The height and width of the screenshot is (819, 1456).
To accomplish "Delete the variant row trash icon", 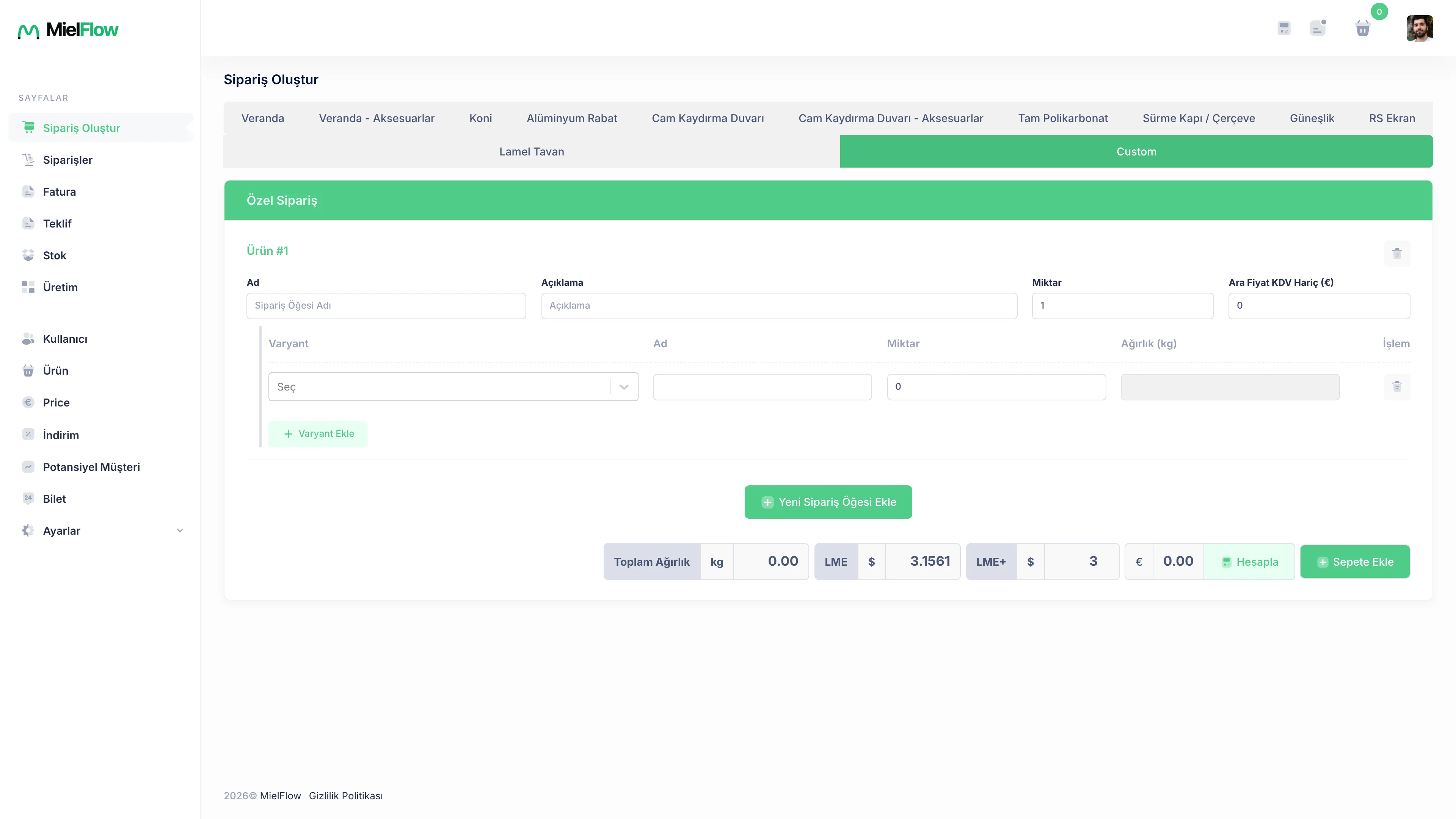I will pos(1396,387).
